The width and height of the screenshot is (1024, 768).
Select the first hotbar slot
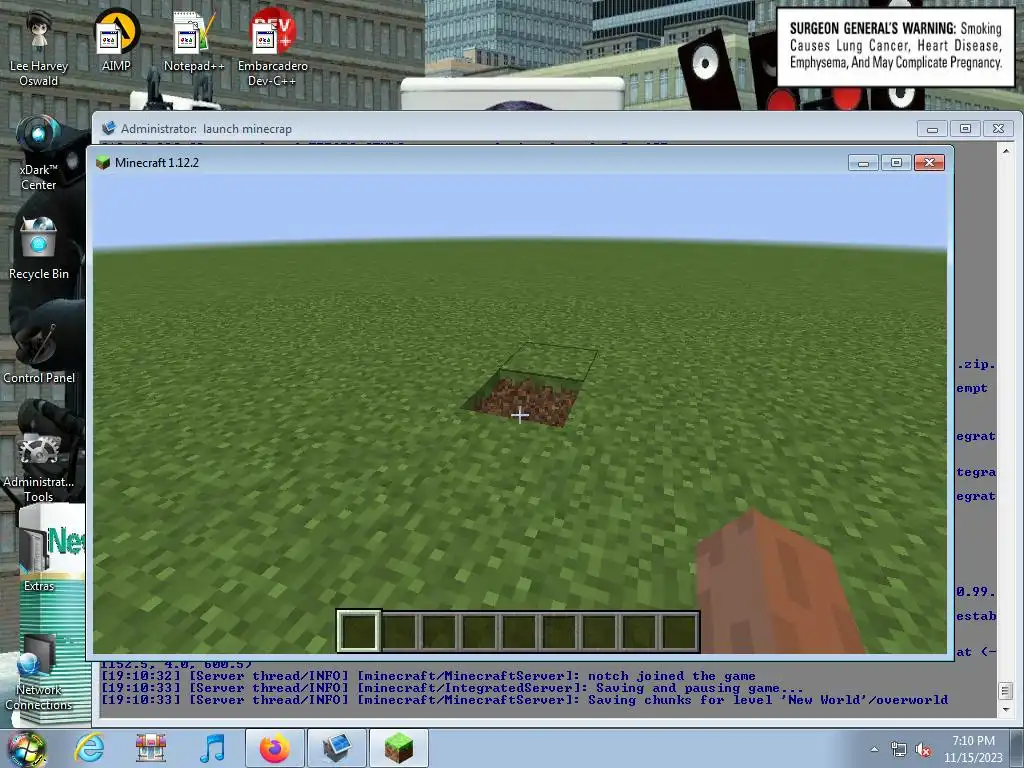359,632
